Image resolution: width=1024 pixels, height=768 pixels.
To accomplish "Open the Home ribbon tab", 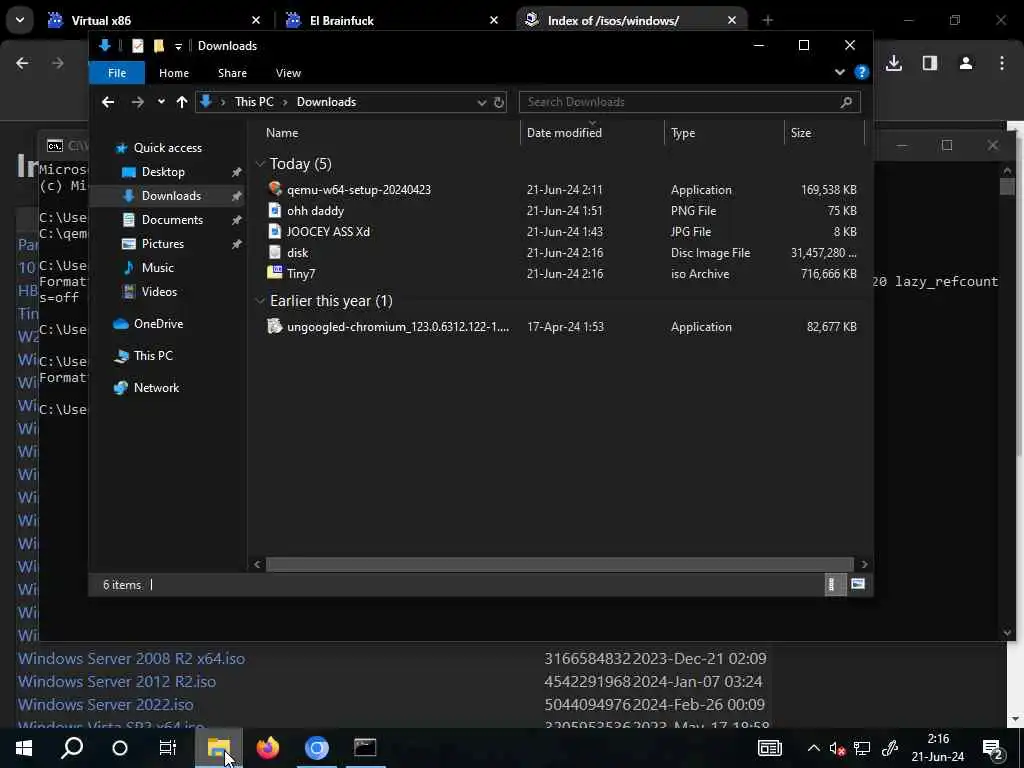I will (x=174, y=72).
